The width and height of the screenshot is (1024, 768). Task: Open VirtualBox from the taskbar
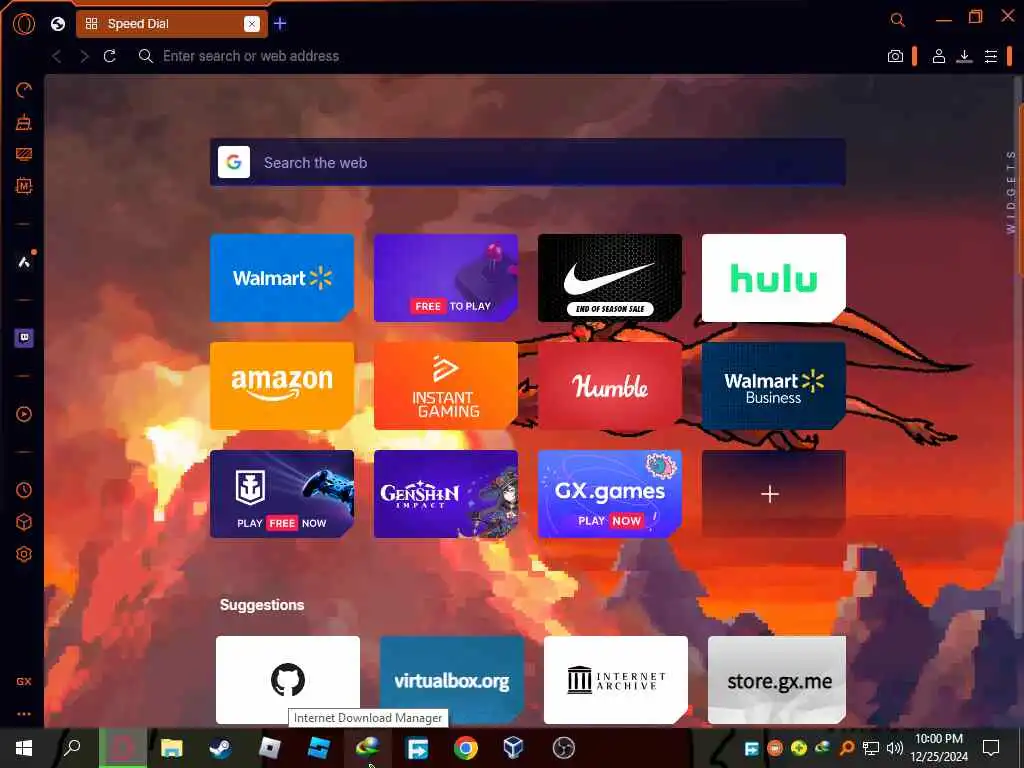(x=514, y=746)
